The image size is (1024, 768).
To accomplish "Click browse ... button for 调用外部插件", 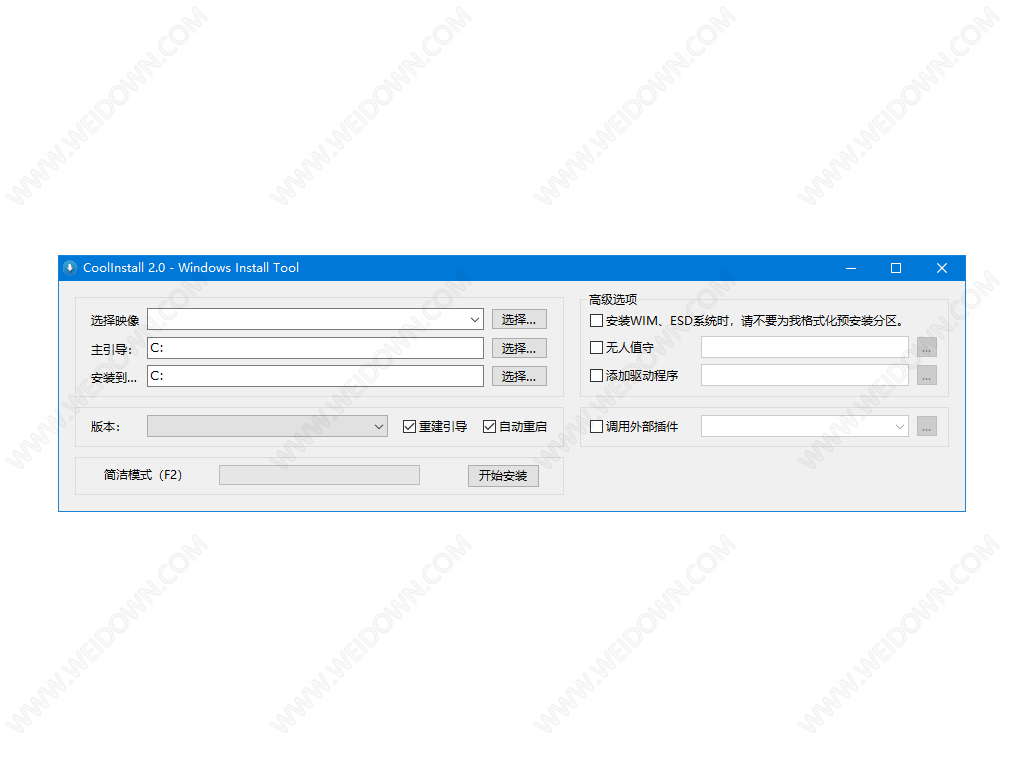I will (x=927, y=426).
